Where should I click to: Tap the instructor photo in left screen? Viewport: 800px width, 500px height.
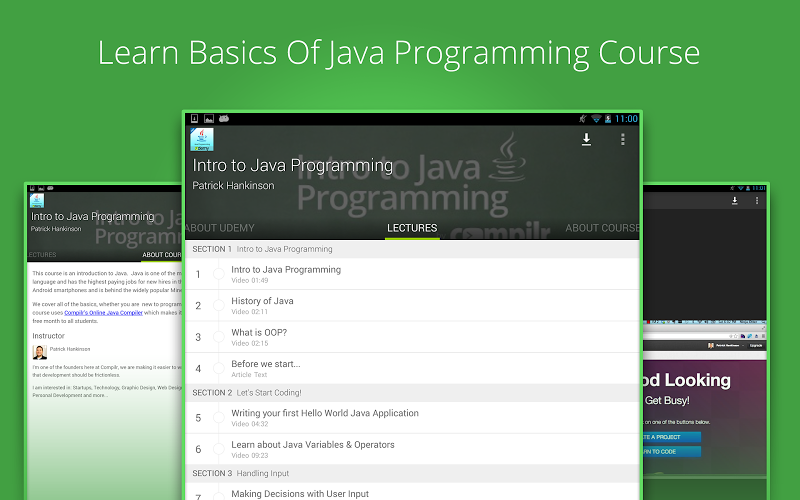click(40, 352)
